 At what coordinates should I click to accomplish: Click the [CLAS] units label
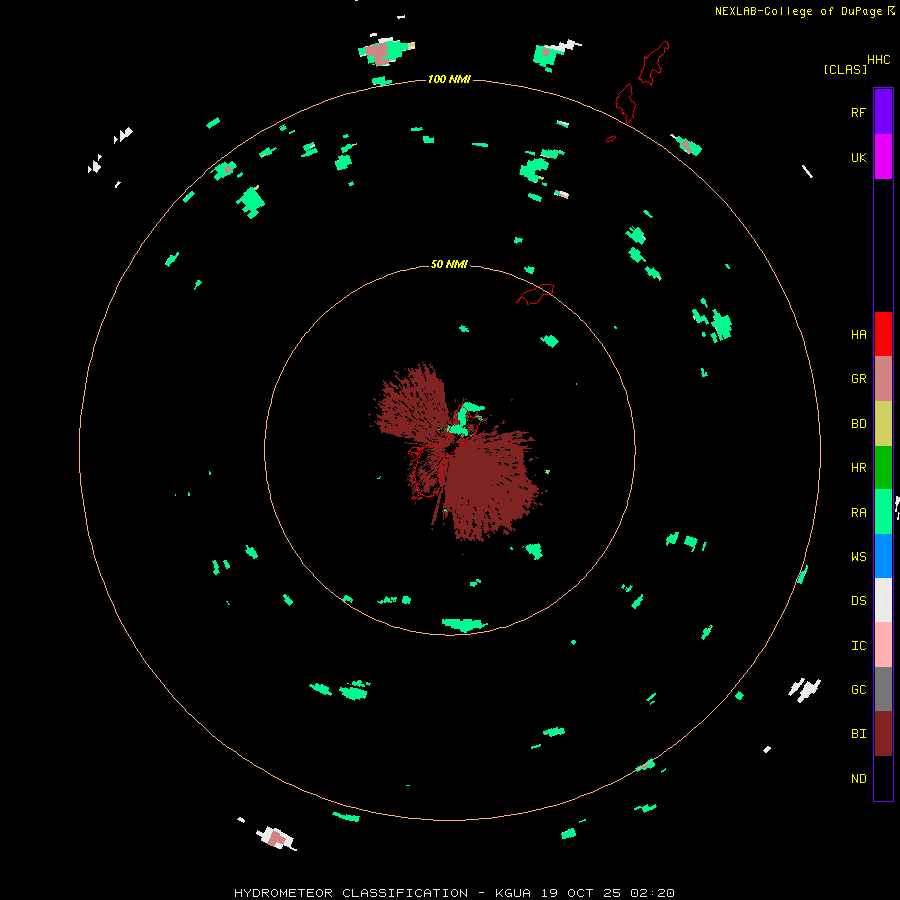pyautogui.click(x=845, y=69)
